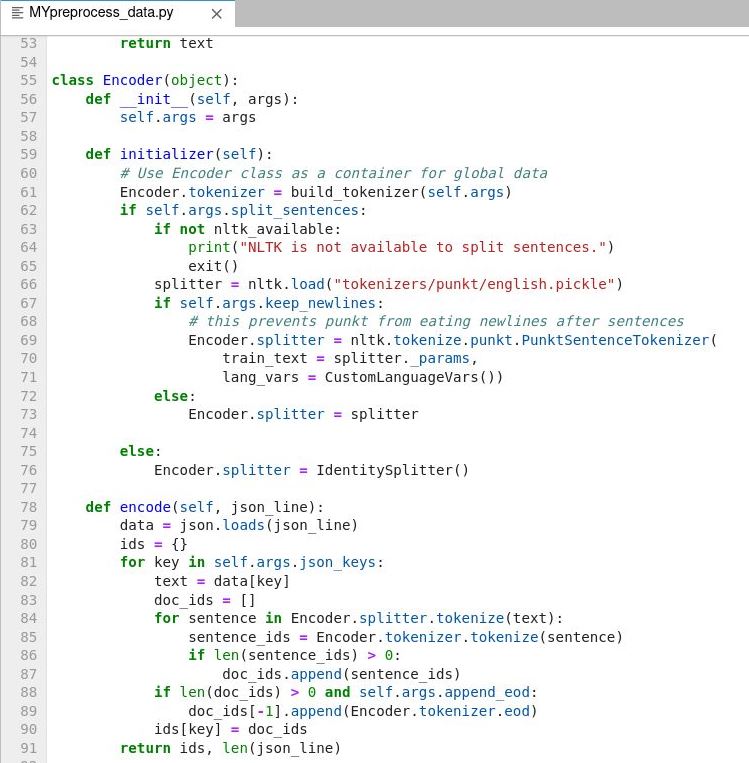This screenshot has height=763, width=749.
Task: Click the comment about global data container
Action: tap(333, 173)
